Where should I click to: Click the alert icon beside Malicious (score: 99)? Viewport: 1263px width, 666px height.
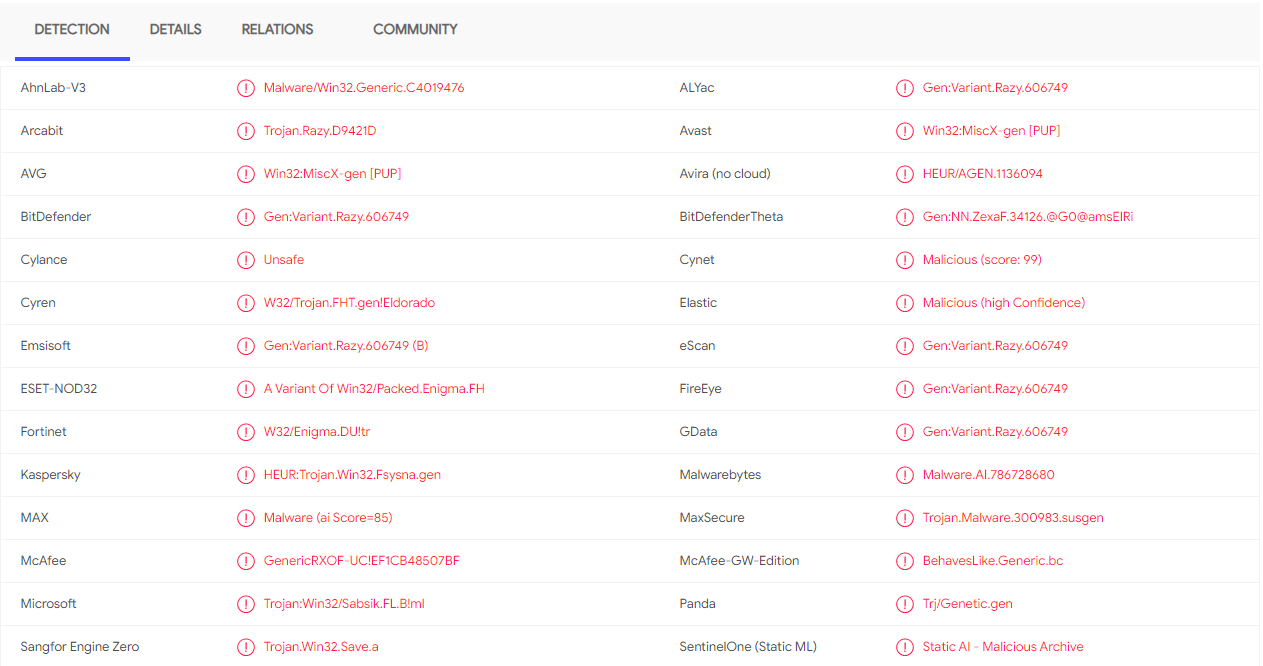tap(905, 260)
